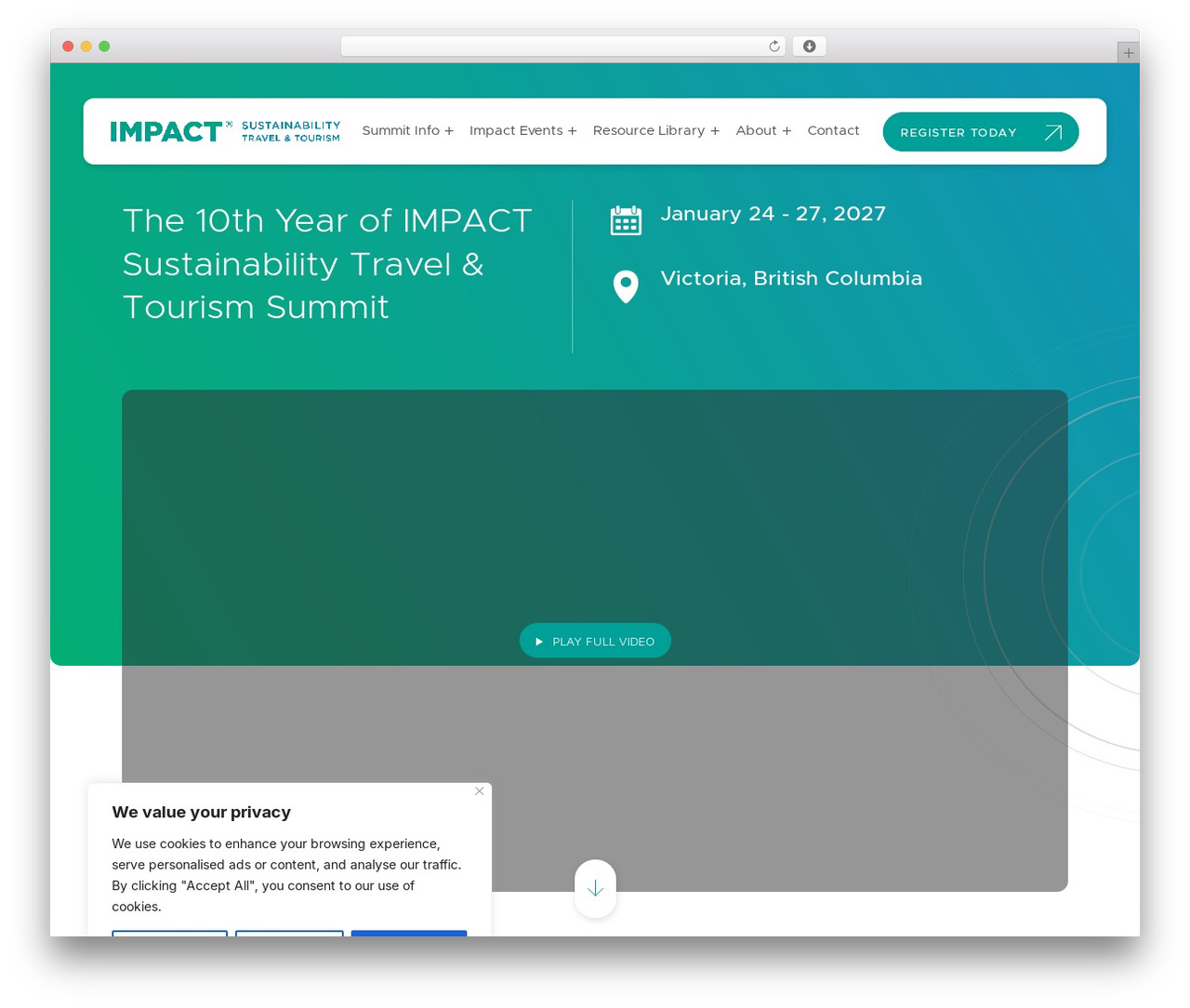Expand the Summit Info menu

click(x=408, y=131)
